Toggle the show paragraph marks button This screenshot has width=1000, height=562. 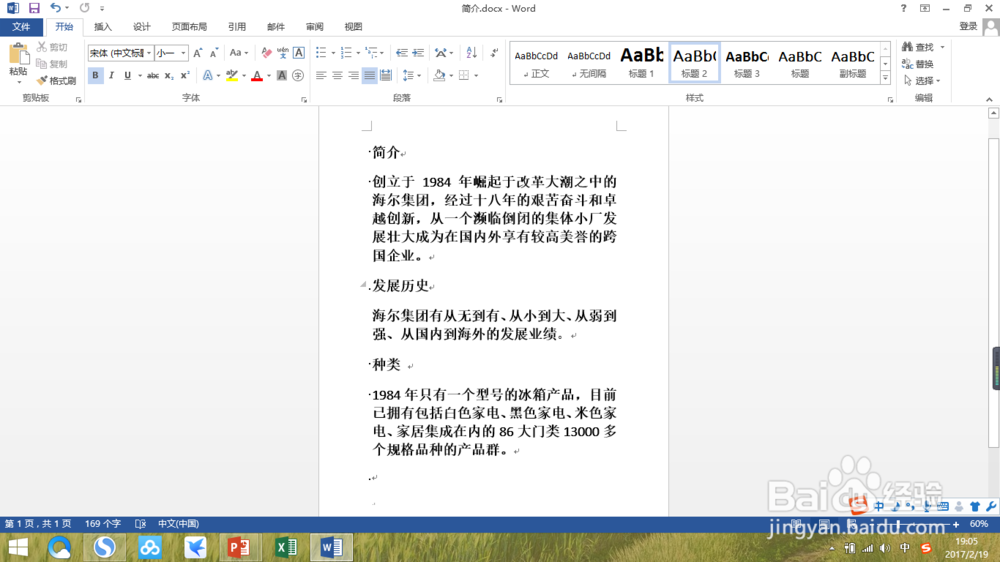(494, 53)
